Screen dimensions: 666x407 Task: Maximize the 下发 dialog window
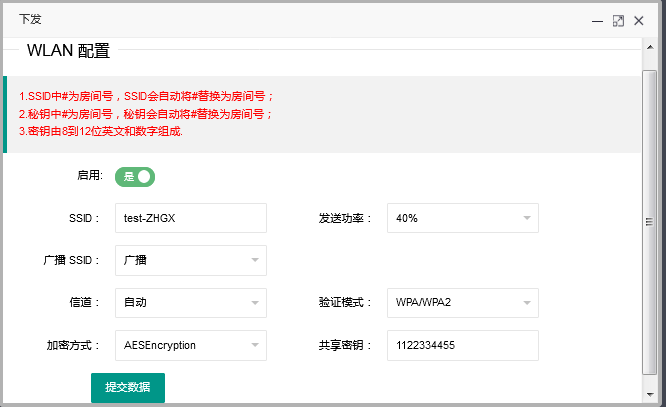pos(618,20)
